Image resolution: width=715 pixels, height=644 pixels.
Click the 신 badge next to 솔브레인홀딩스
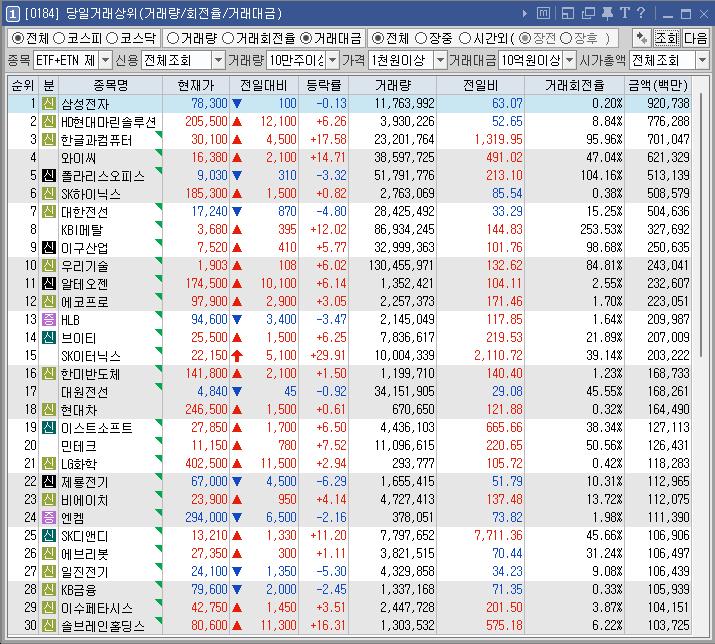click(49, 625)
